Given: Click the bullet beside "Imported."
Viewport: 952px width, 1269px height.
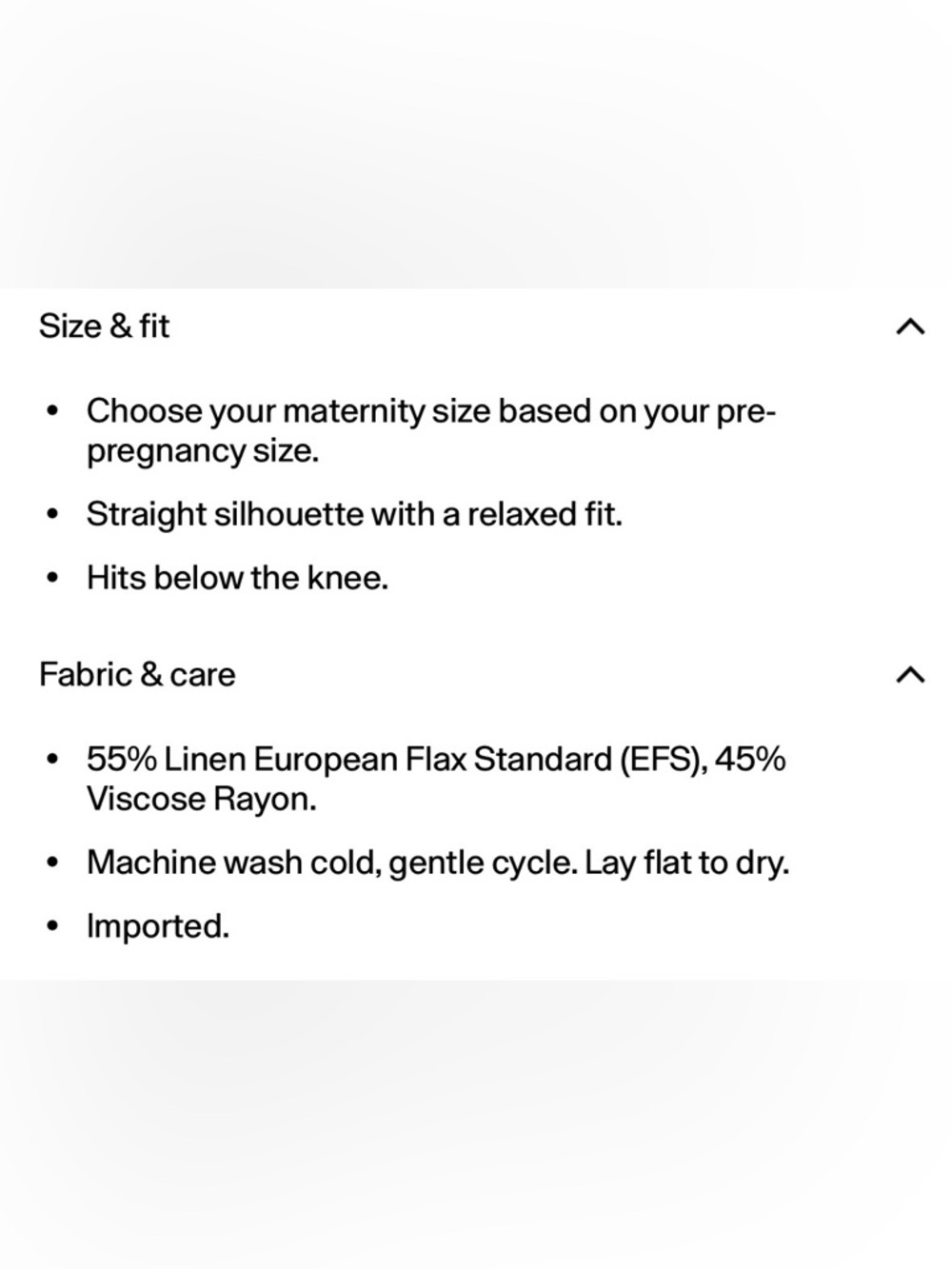Looking at the screenshot, I should point(53,925).
